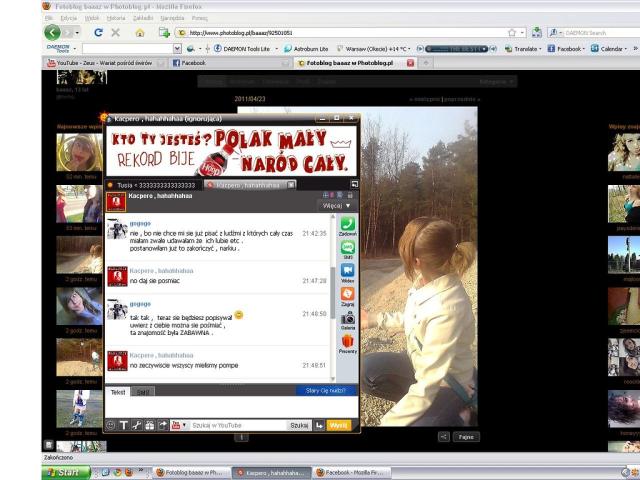Bookmark this page with the star icon
Image resolution: width=640 pixels, height=480 pixels.
pyautogui.click(x=512, y=33)
